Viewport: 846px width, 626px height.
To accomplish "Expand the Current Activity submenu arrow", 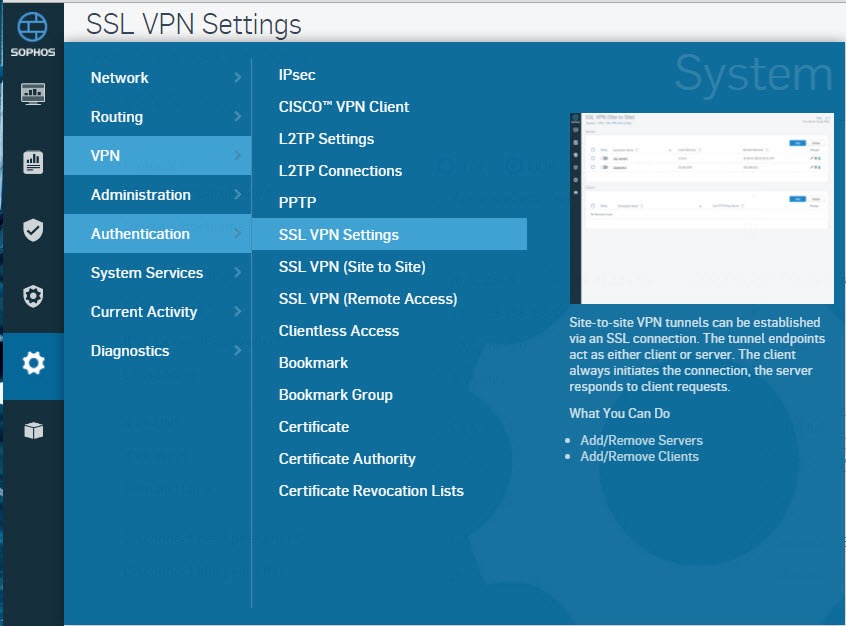I will pyautogui.click(x=237, y=311).
